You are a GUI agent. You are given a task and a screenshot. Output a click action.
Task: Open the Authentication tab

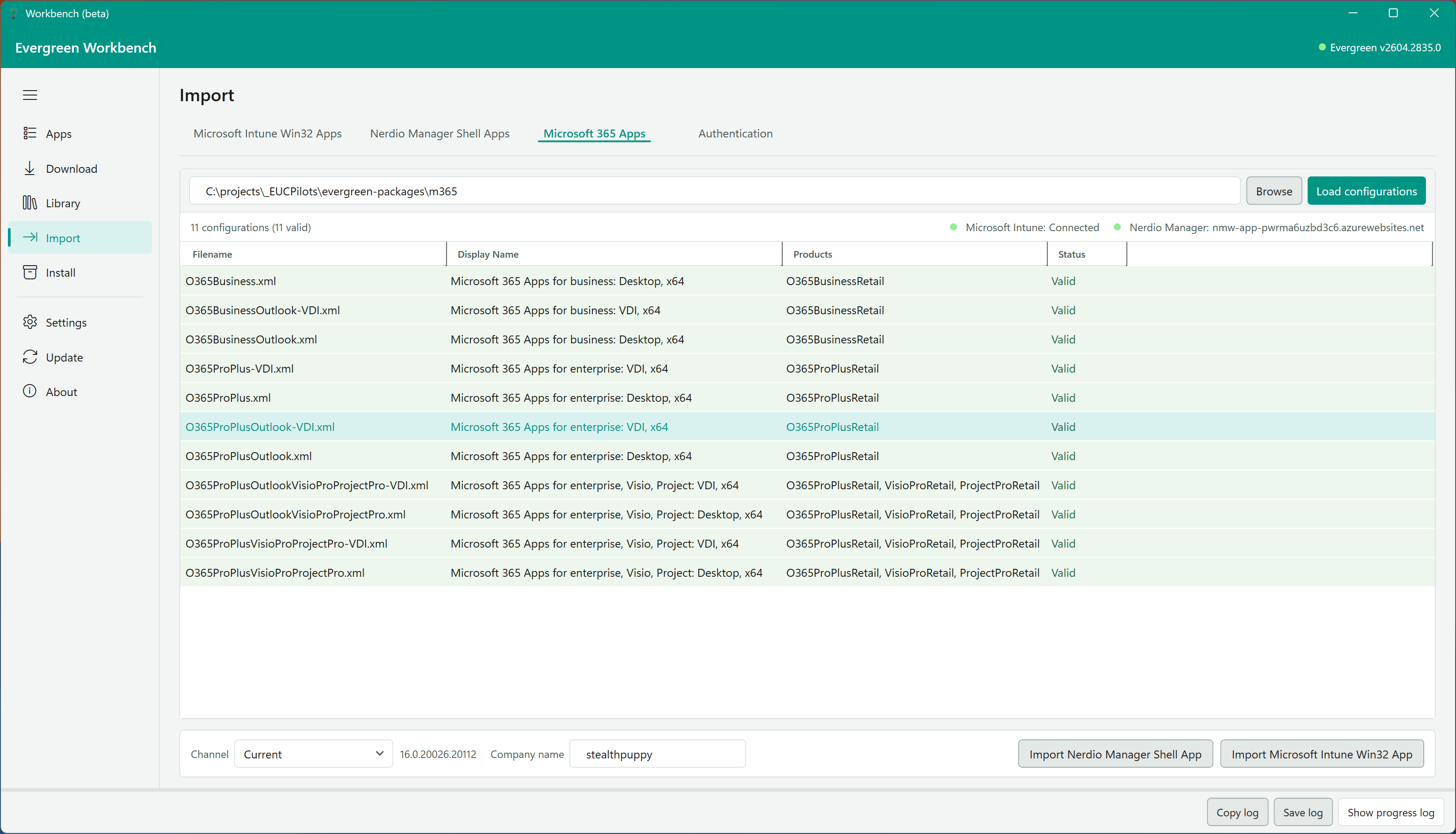[x=736, y=133]
